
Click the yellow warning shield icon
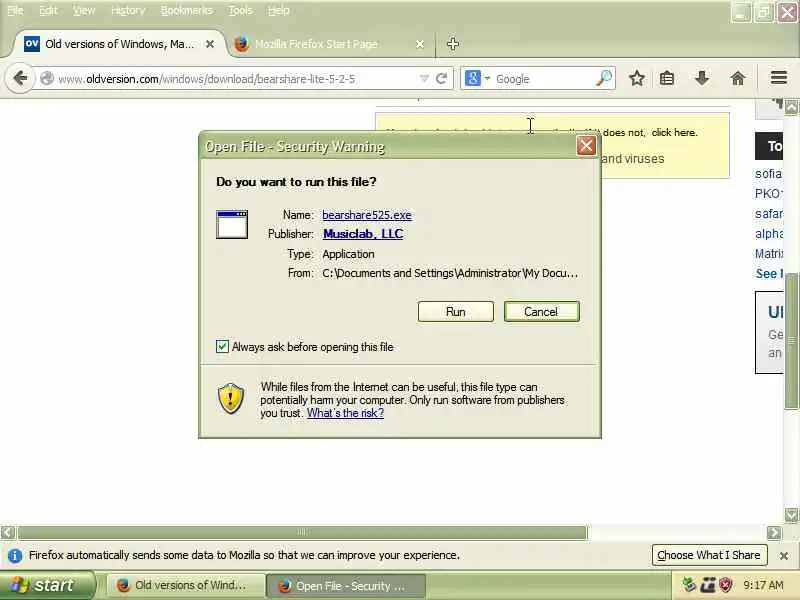[231, 398]
